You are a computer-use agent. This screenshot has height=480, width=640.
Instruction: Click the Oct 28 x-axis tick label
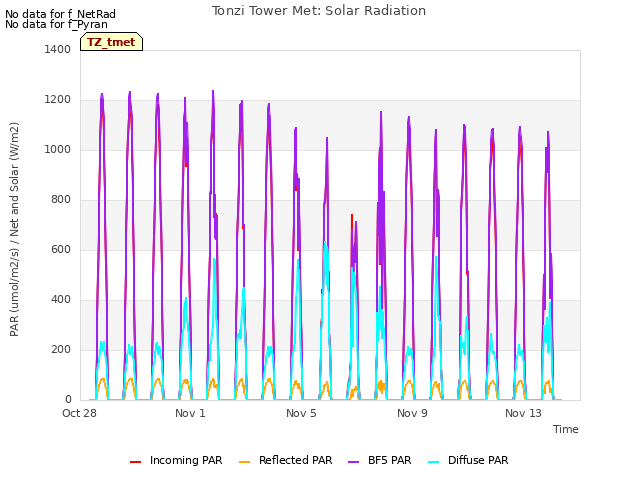(x=79, y=413)
